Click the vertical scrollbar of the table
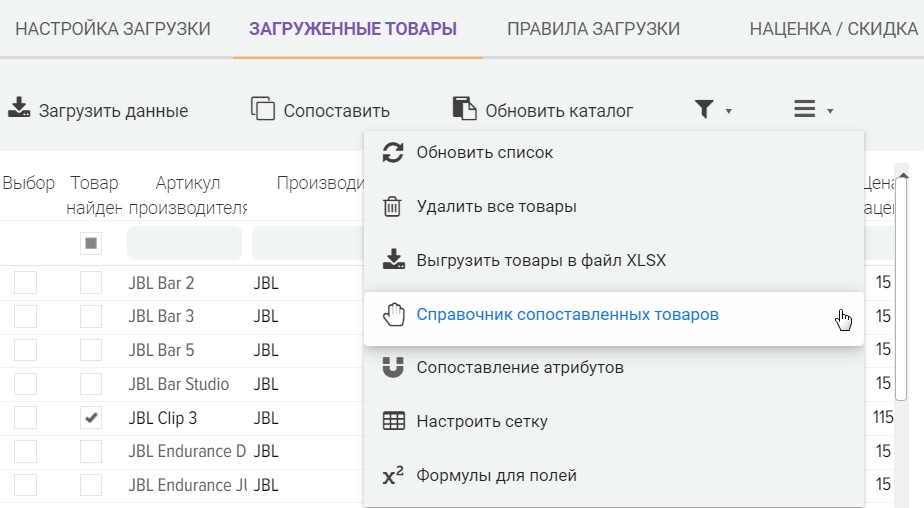 tap(902, 290)
